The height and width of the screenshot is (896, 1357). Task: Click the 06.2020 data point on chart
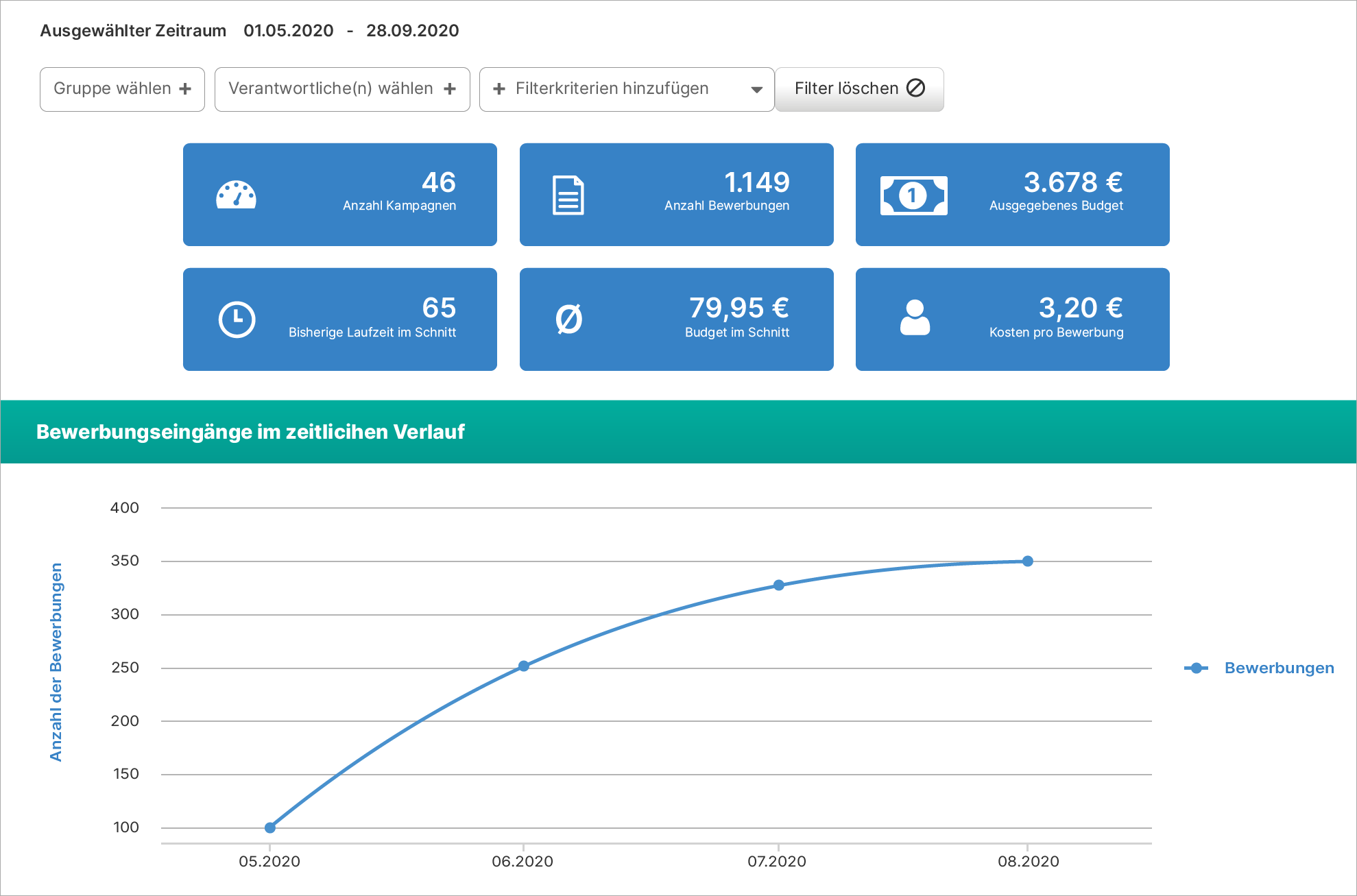tap(523, 666)
